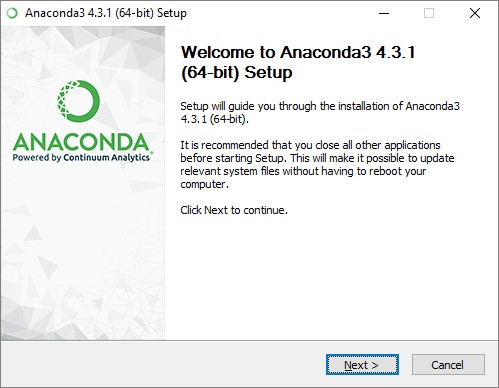This screenshot has height=388, width=499.
Task: Click the grey footer bar left of Next
Action: pyautogui.click(x=163, y=364)
